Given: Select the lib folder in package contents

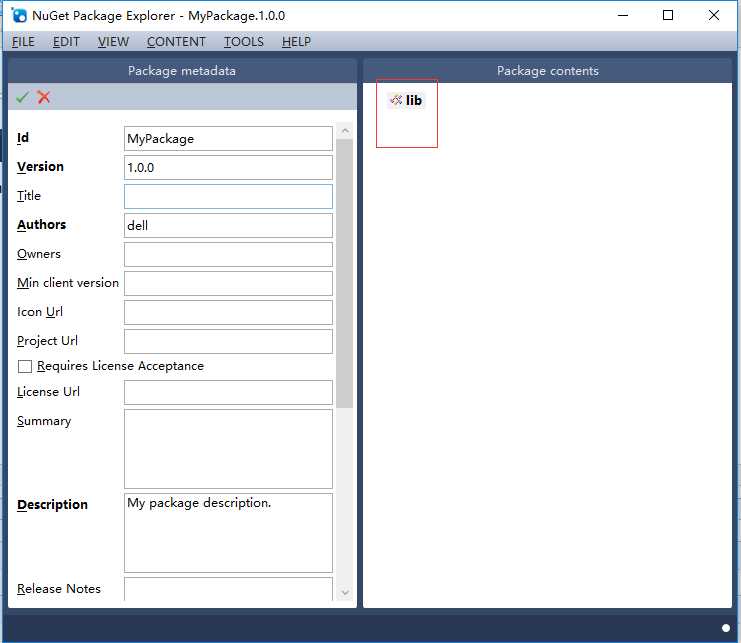Looking at the screenshot, I should (x=406, y=100).
